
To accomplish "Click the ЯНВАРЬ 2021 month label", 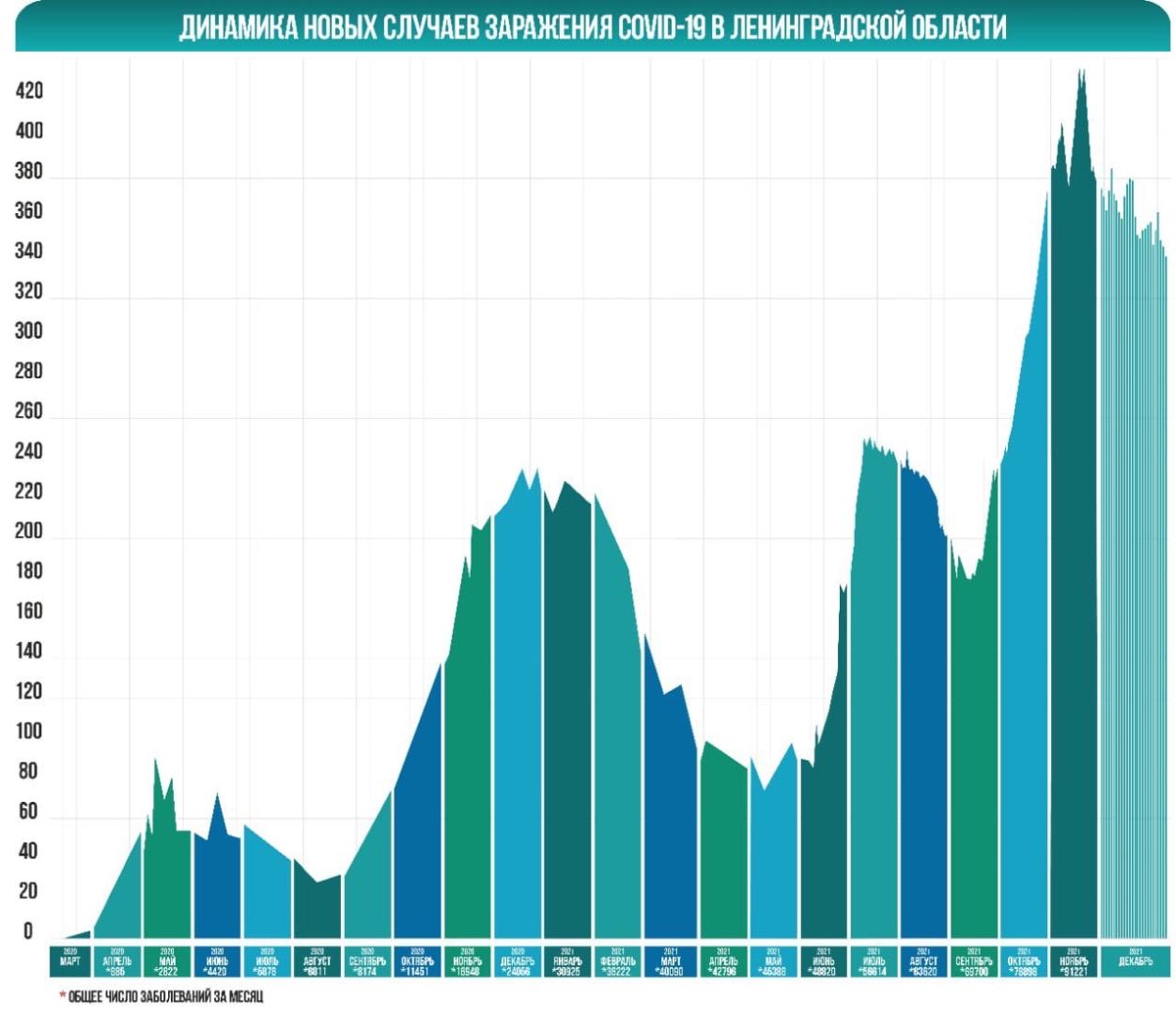I will click(568, 960).
